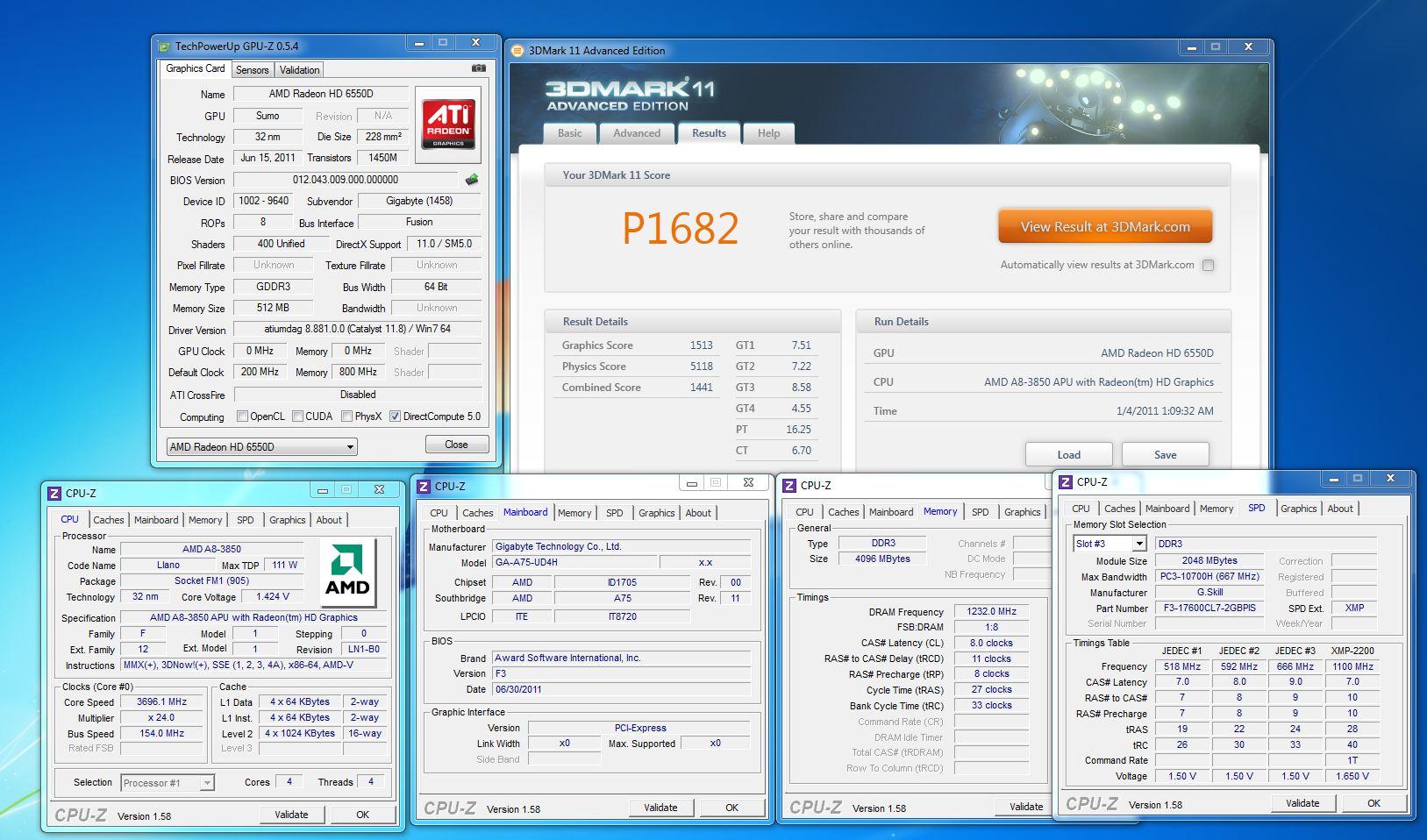This screenshot has width=1427, height=840.
Task: Click the BIOS save chip icon in GPU-Z
Action: coord(472,180)
